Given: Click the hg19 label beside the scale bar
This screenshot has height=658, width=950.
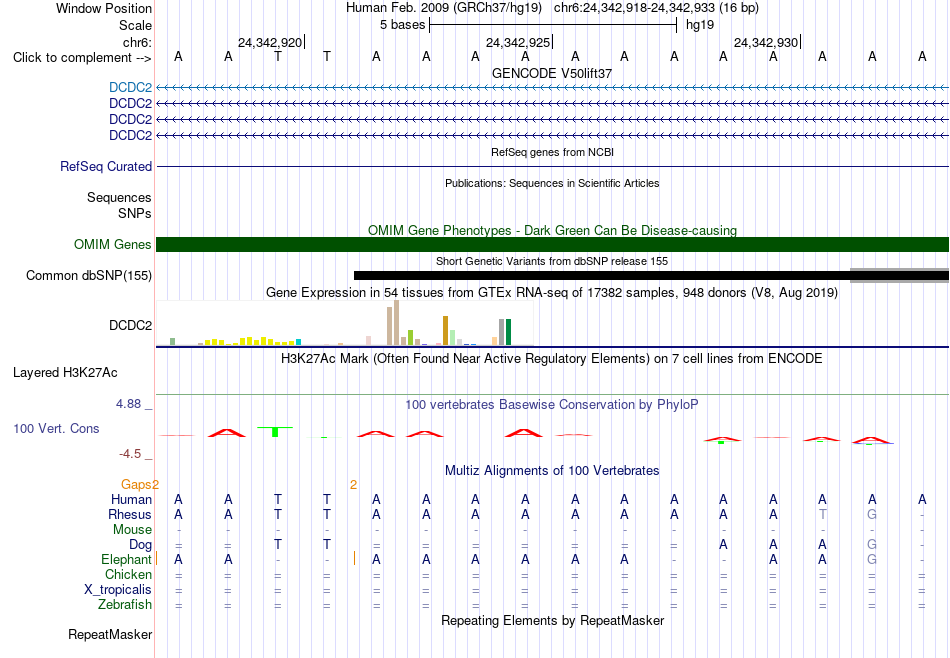Looking at the screenshot, I should [x=700, y=25].
